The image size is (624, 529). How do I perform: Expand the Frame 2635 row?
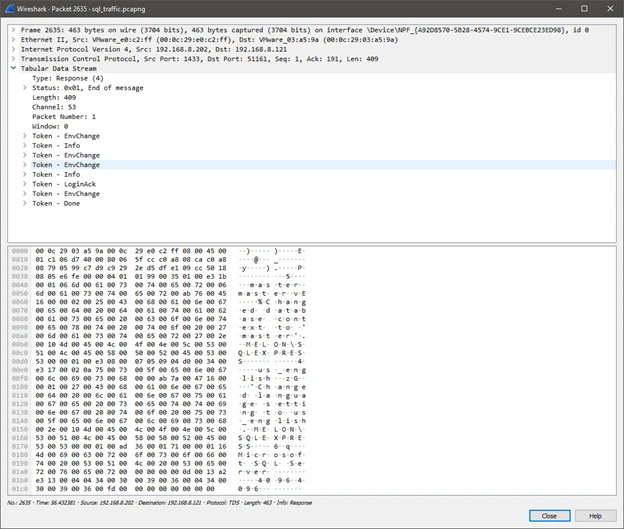[x=13, y=30]
